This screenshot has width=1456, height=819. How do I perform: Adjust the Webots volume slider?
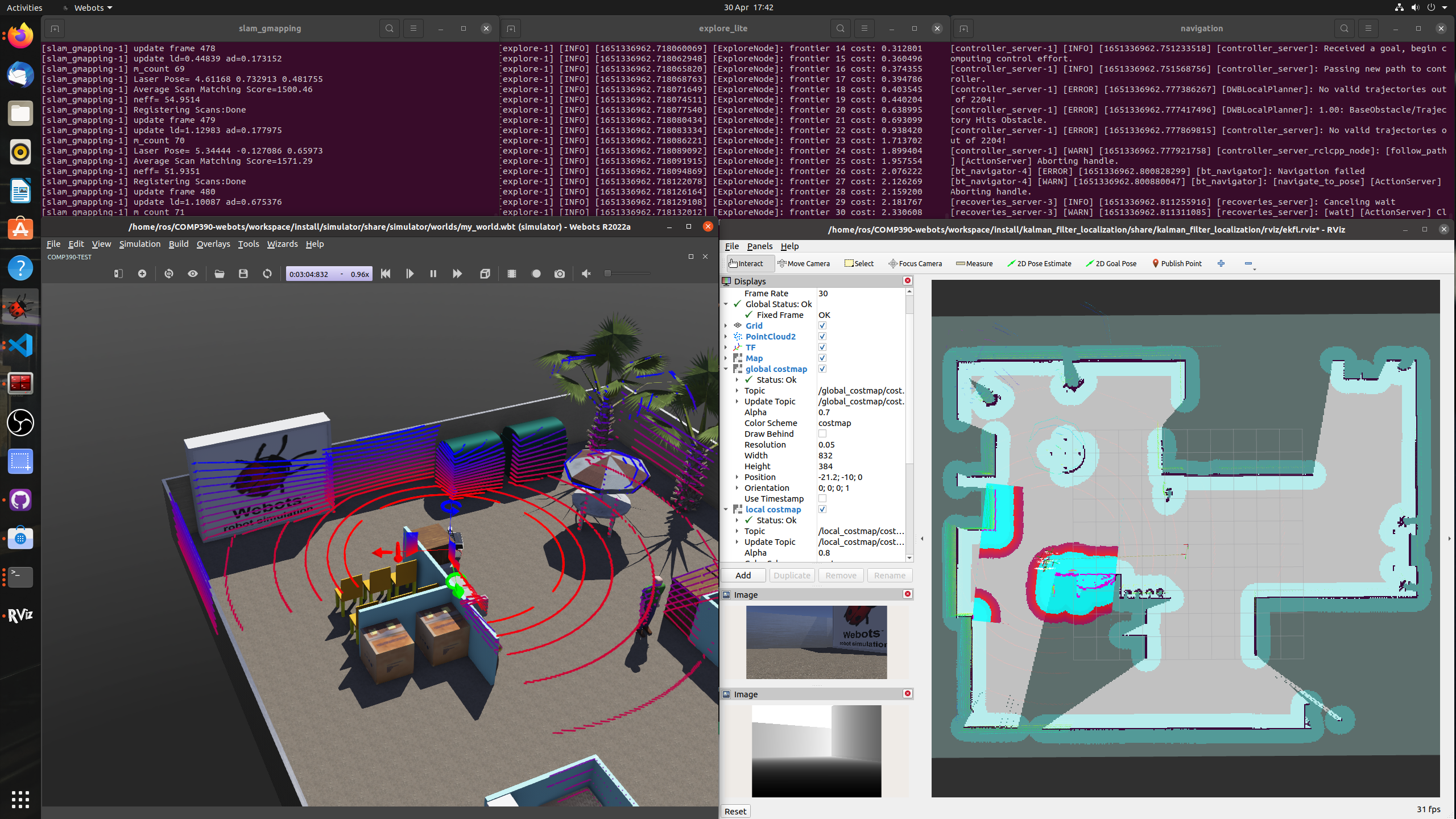pyautogui.click(x=607, y=274)
